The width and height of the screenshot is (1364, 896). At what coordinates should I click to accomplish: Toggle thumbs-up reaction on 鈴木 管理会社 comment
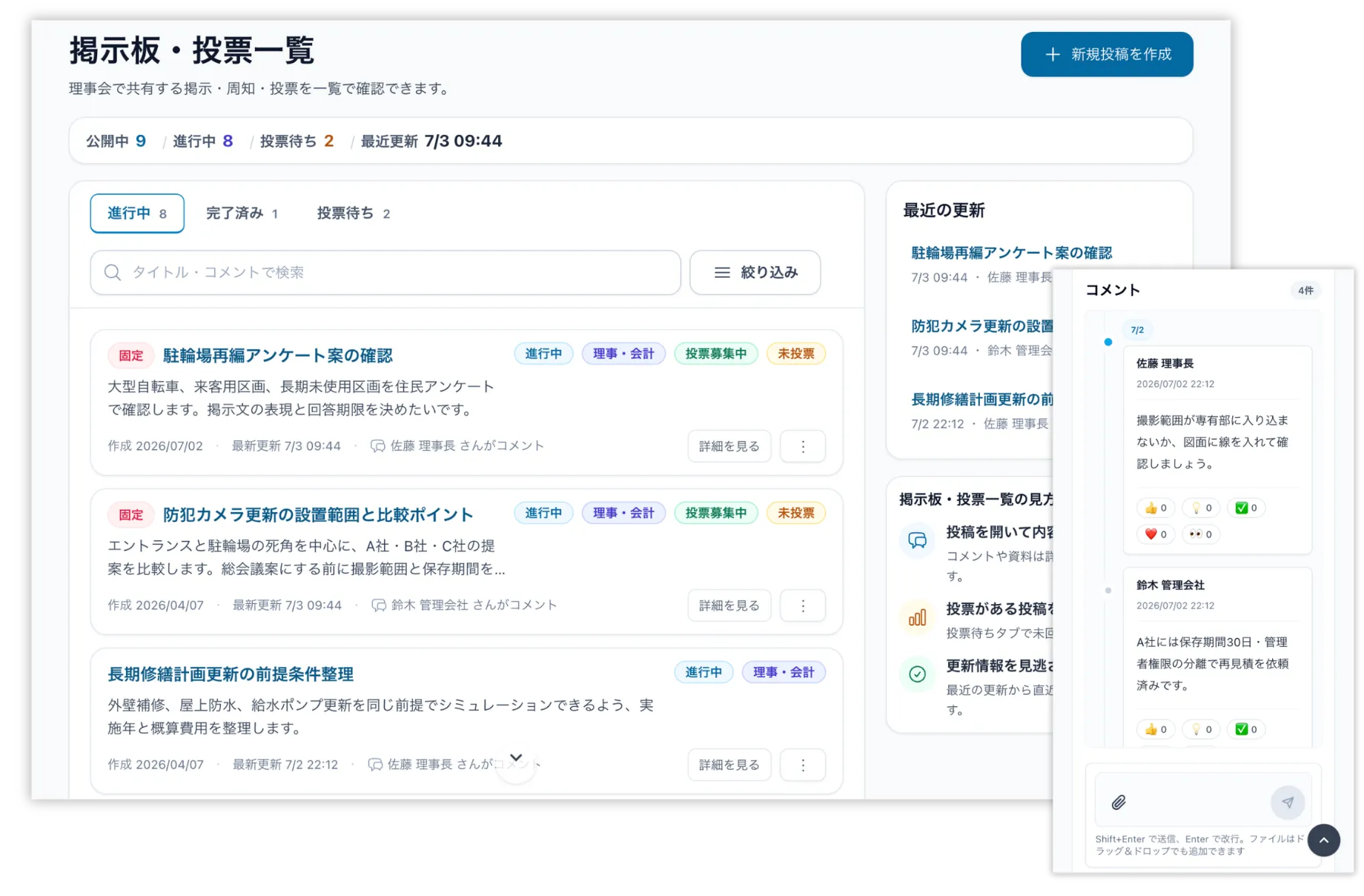[1155, 730]
